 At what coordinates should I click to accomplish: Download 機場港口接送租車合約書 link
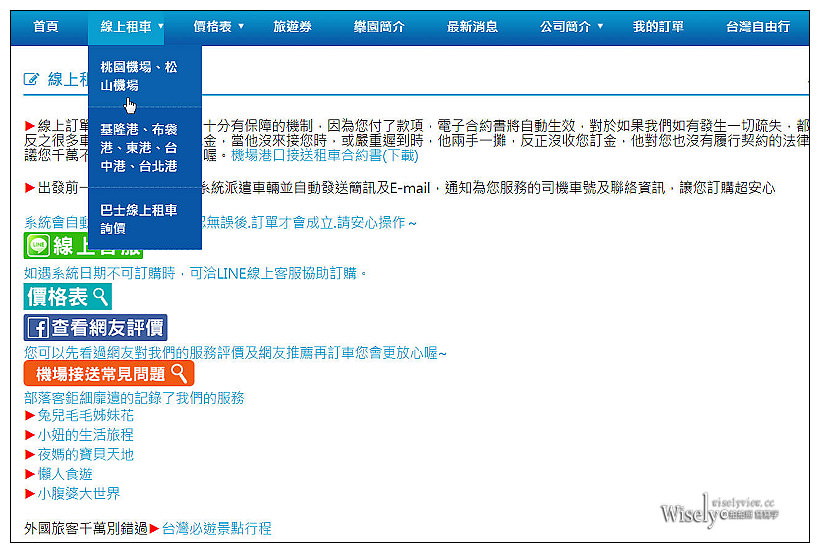point(325,156)
